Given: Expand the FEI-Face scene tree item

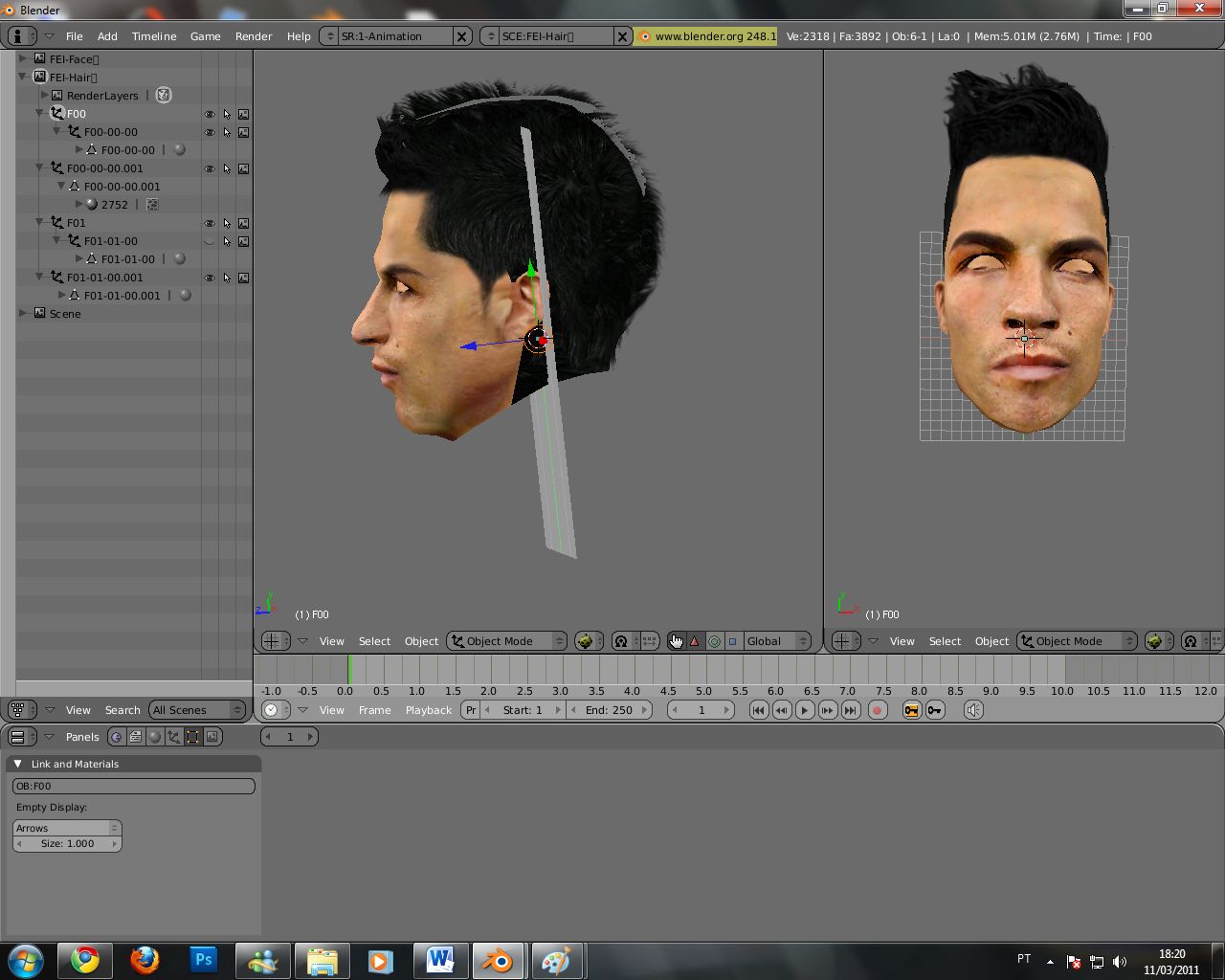Looking at the screenshot, I should coord(23,59).
